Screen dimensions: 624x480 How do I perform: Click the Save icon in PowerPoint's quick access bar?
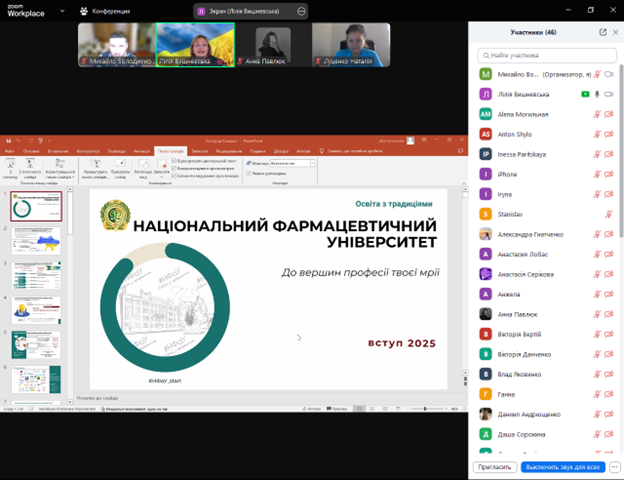(x=8, y=140)
